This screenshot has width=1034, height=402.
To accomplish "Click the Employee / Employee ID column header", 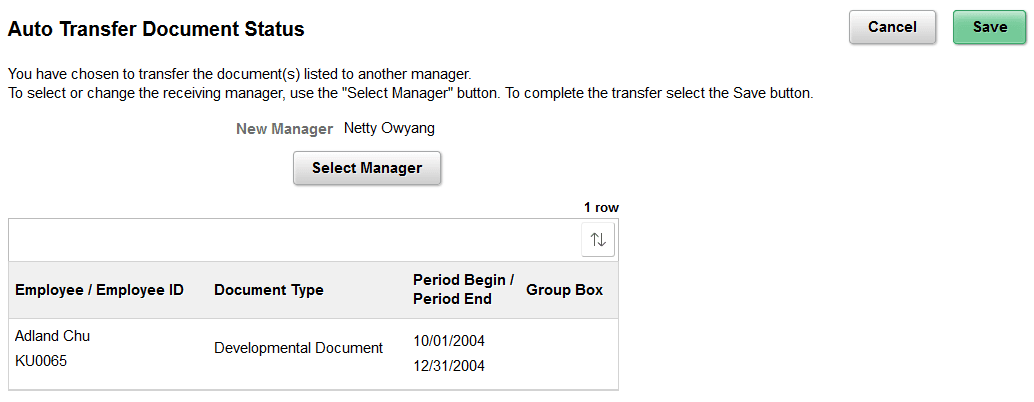I will [99, 291].
